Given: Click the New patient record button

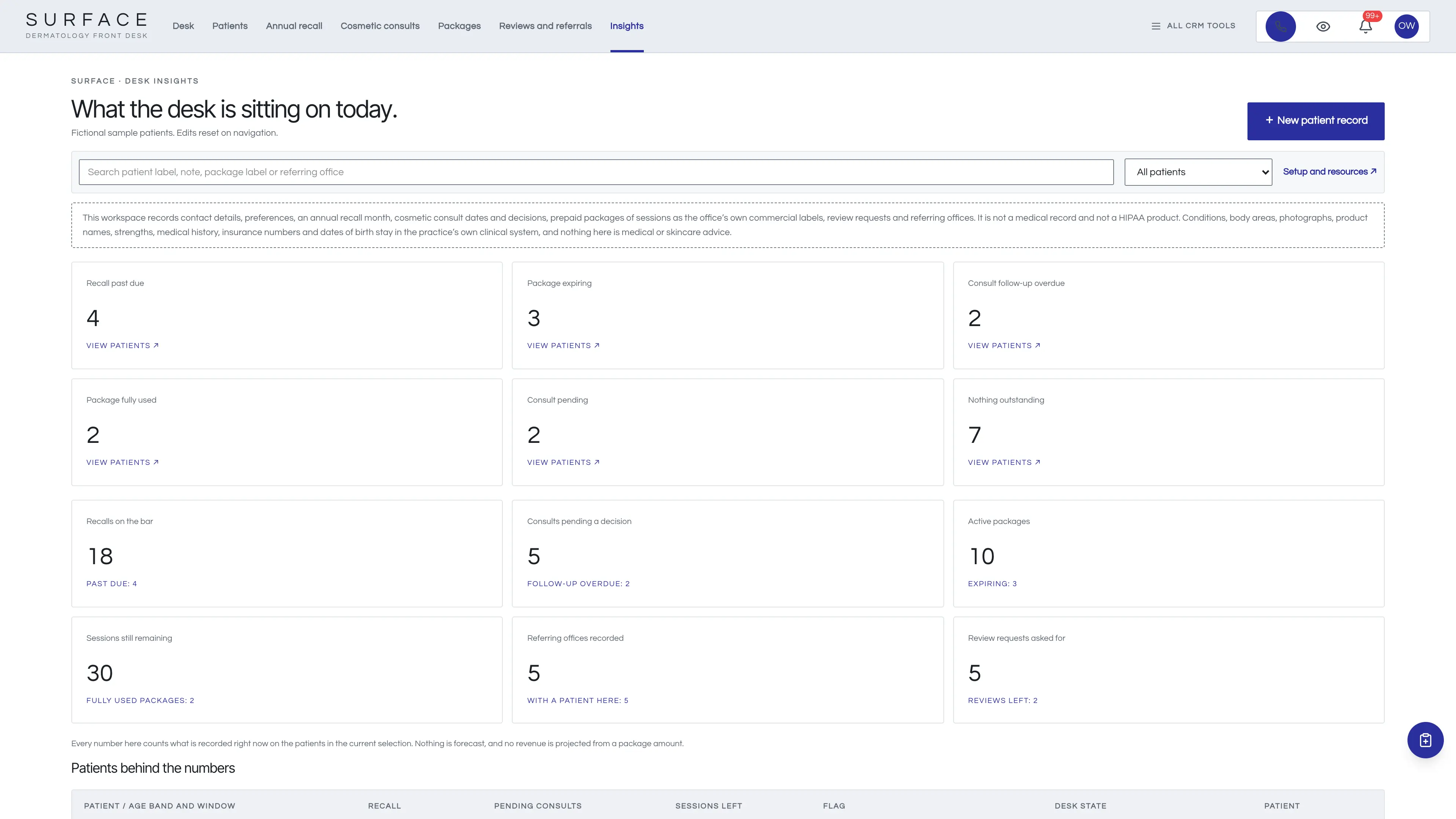Looking at the screenshot, I should (1315, 121).
